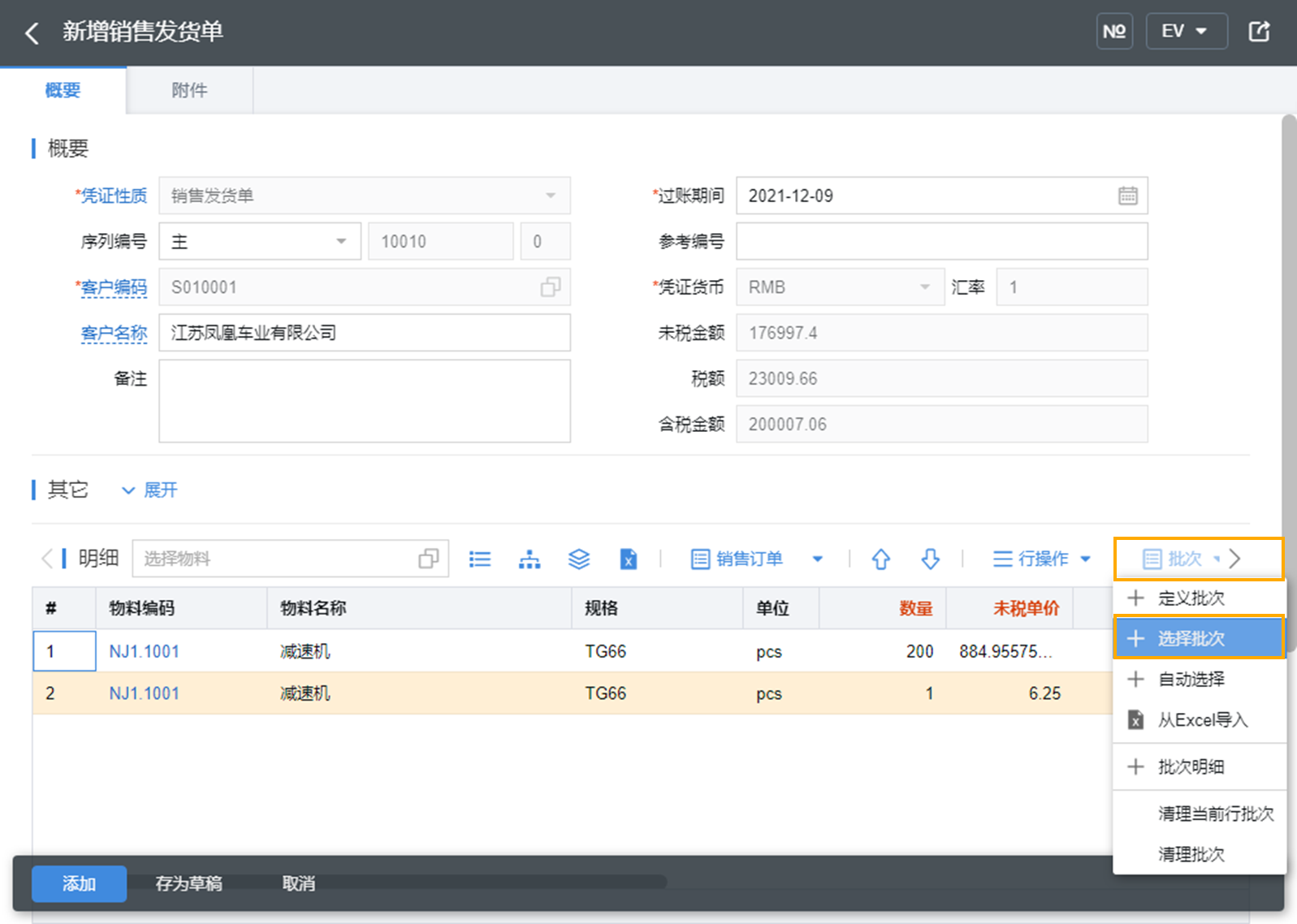Click the 客户名称 input field
Image resolution: width=1297 pixels, height=924 pixels.
(365, 333)
